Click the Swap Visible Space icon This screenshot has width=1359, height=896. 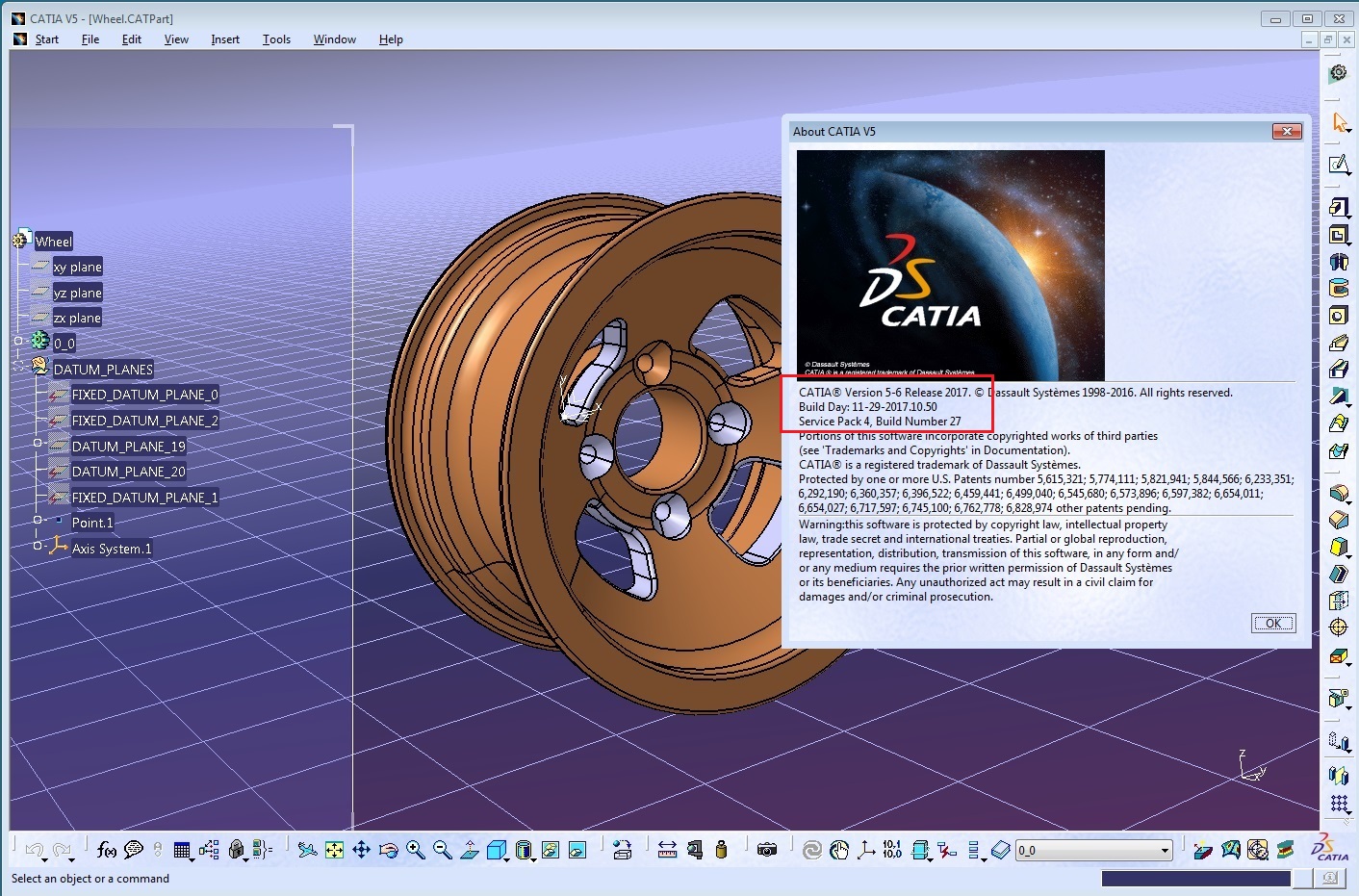click(577, 850)
